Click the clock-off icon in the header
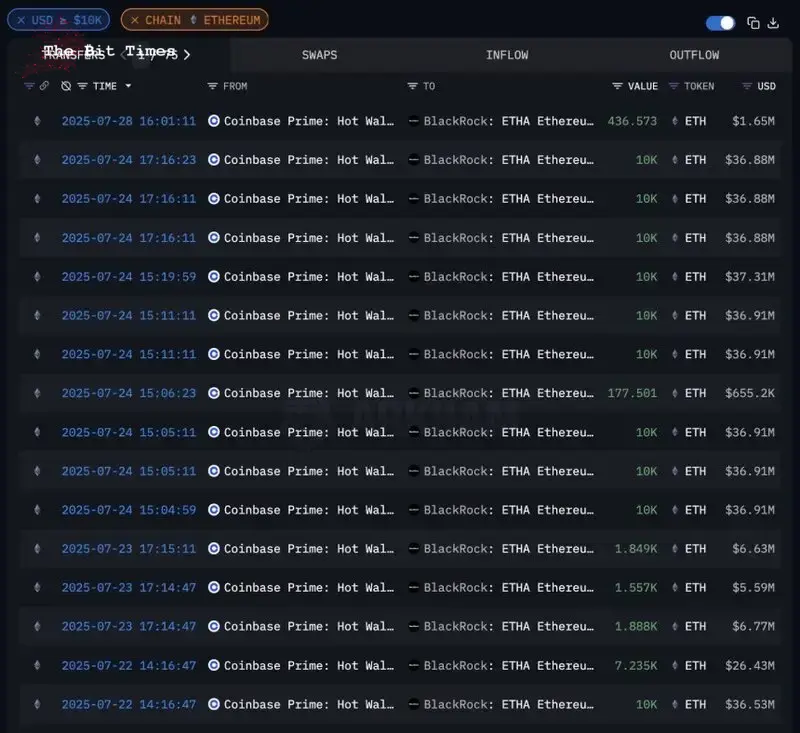Image resolution: width=800 pixels, height=733 pixels. 66,86
